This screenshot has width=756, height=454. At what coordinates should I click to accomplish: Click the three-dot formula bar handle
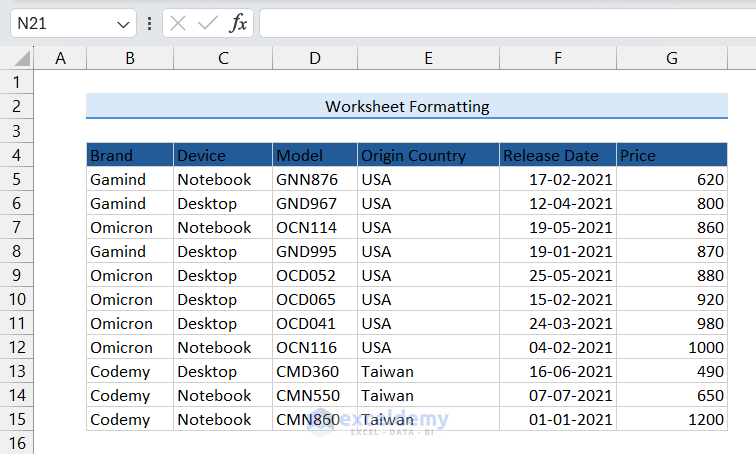149,23
